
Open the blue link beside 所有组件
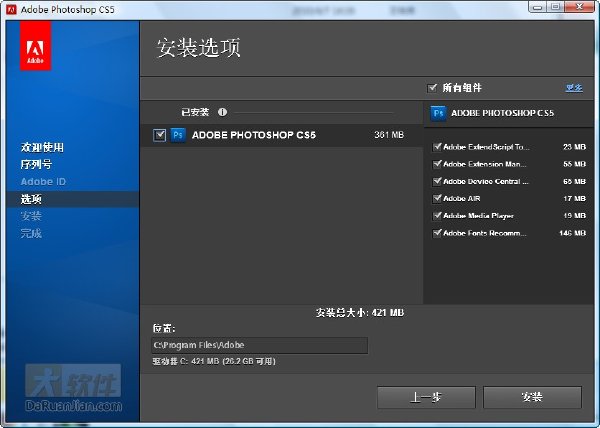coord(574,88)
